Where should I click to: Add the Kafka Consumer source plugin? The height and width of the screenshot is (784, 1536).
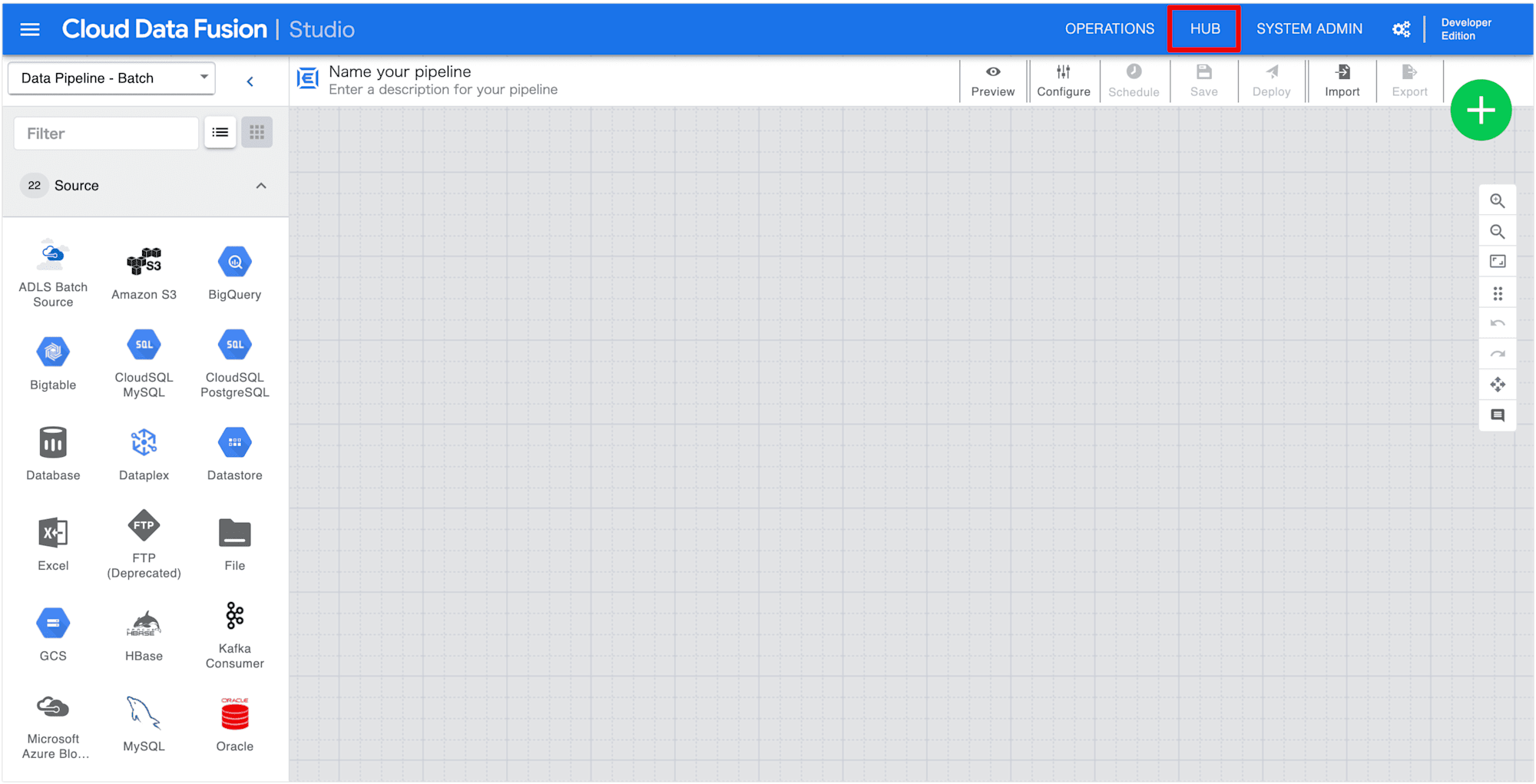(x=235, y=635)
